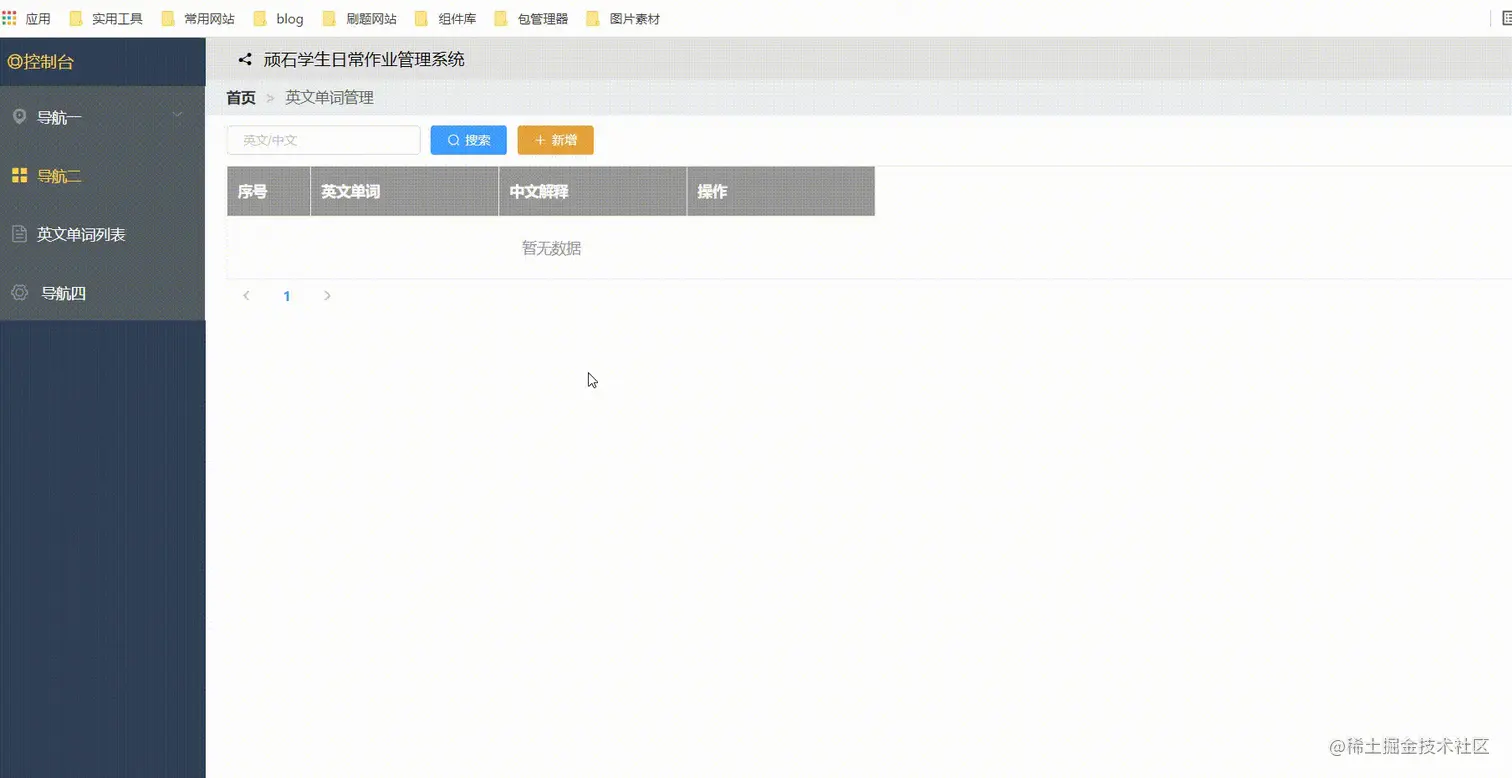Click the grid icon next to 导航二
Image resolution: width=1512 pixels, height=778 pixels.
pos(18,175)
